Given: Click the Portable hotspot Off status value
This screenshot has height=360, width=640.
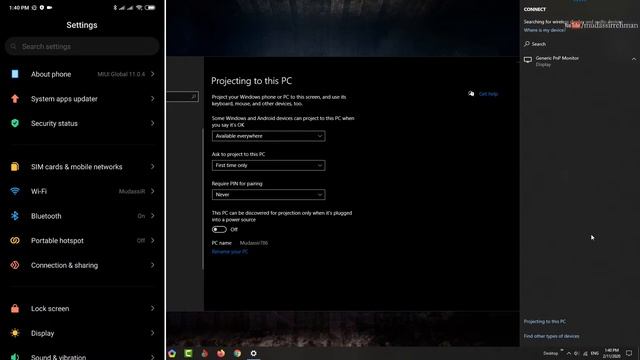Looking at the screenshot, I should (x=141, y=241).
